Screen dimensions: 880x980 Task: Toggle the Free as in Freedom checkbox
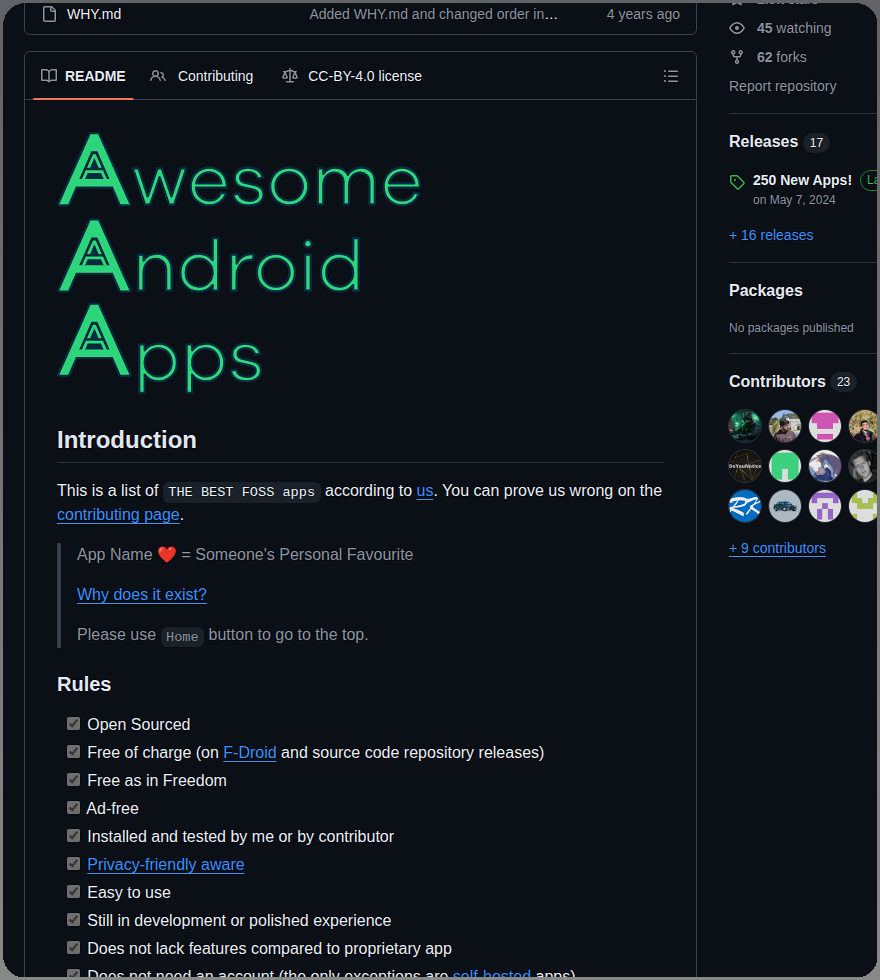point(74,780)
